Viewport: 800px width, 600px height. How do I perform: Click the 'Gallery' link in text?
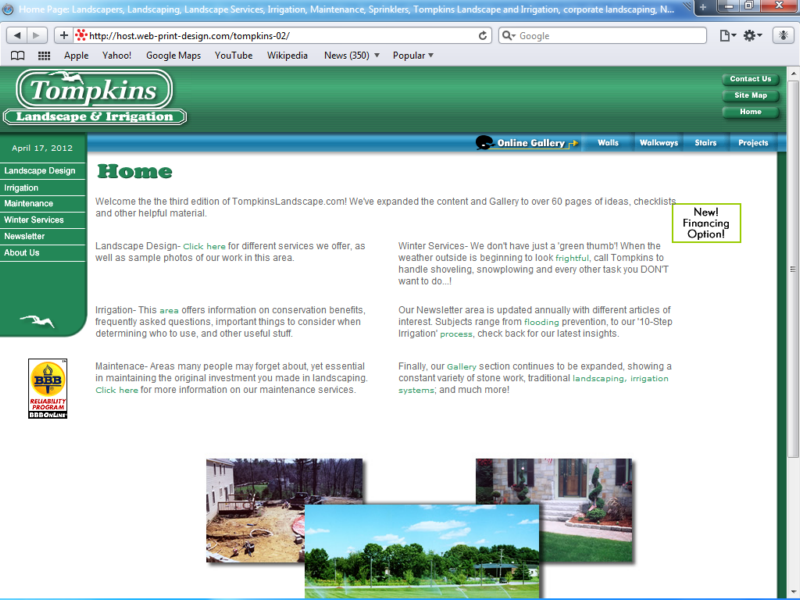click(461, 367)
